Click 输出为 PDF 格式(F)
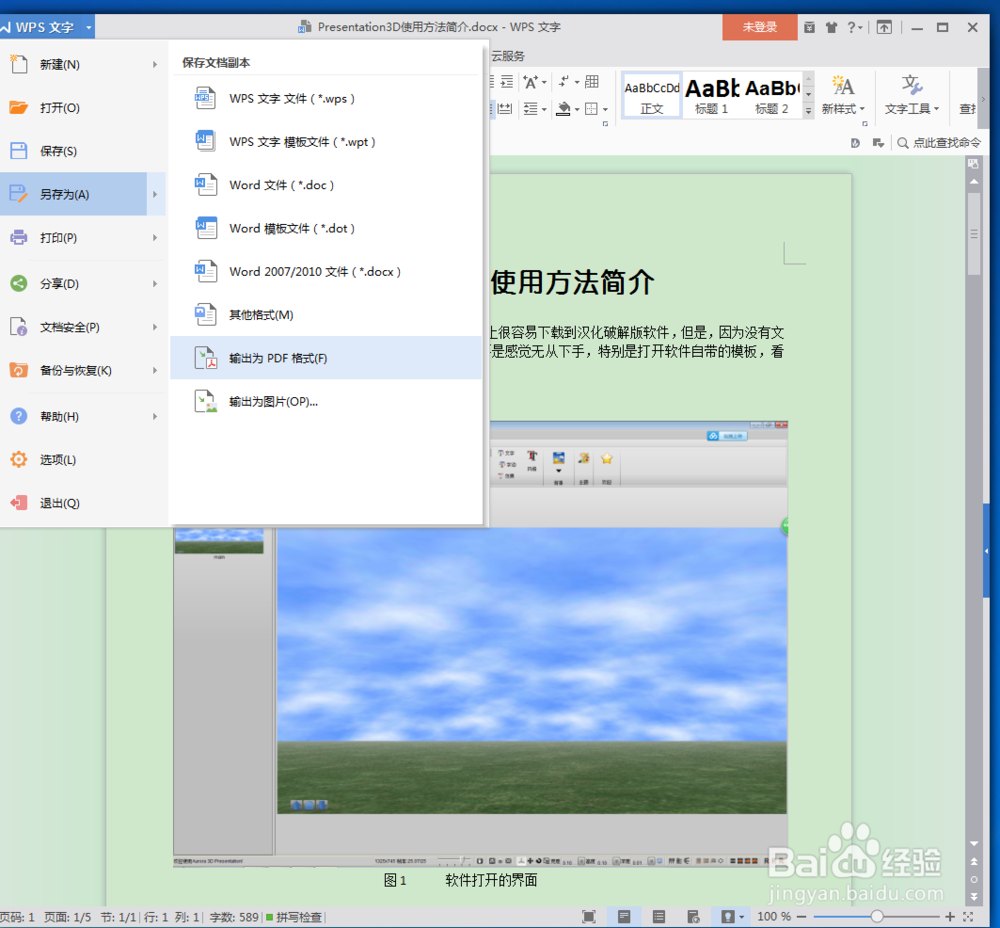 [x=325, y=358]
